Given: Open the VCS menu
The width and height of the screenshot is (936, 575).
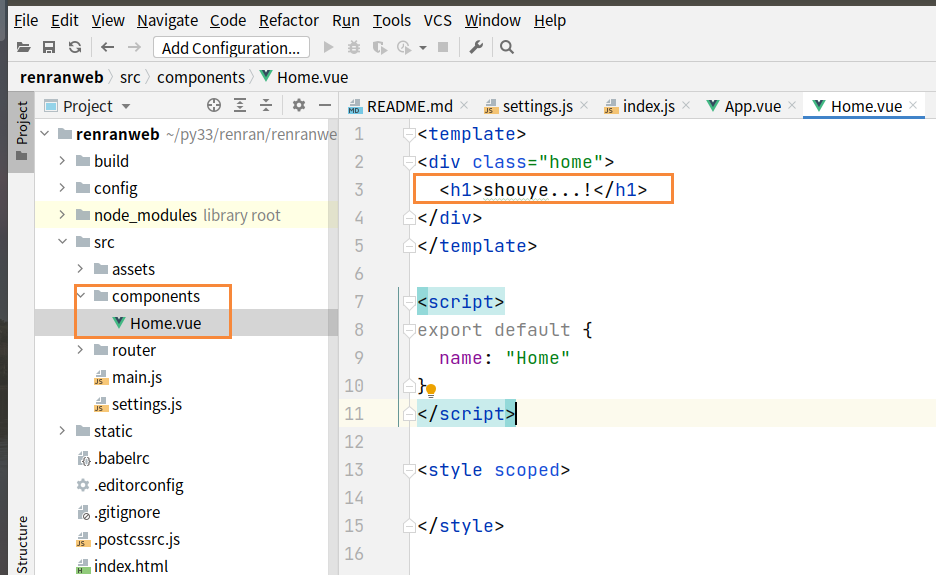Looking at the screenshot, I should (438, 20).
